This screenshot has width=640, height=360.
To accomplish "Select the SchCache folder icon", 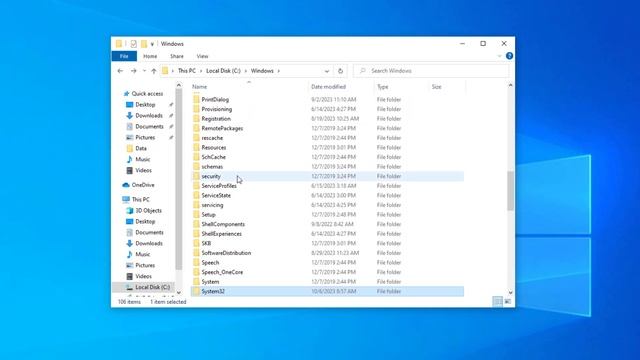I will [x=196, y=157].
